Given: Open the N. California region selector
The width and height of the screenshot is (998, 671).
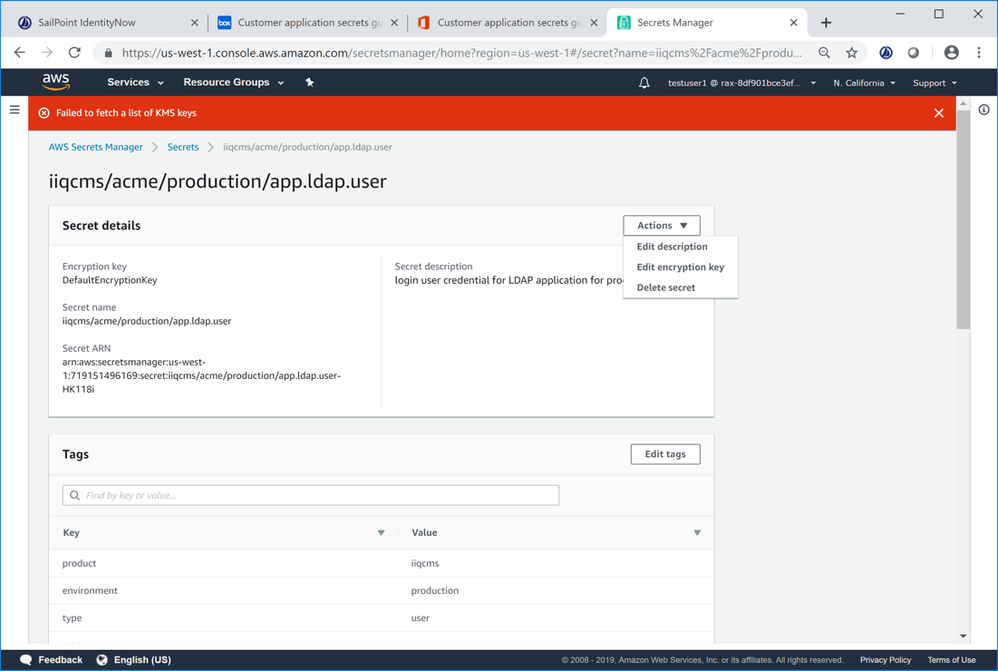Looking at the screenshot, I should click(864, 83).
